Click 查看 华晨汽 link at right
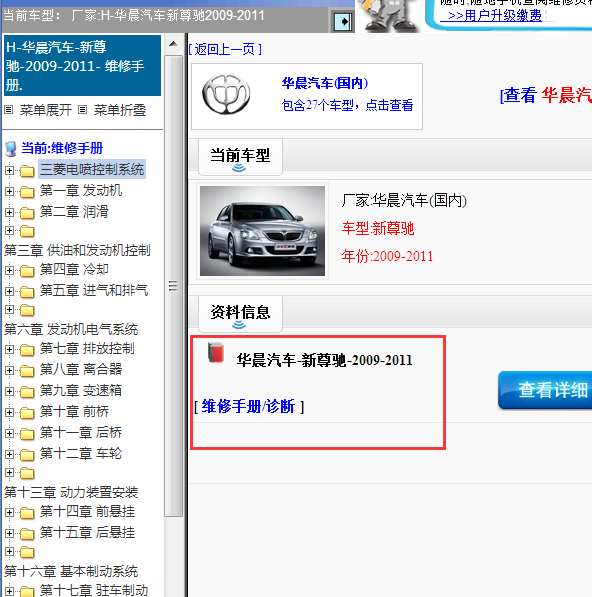 (x=546, y=95)
